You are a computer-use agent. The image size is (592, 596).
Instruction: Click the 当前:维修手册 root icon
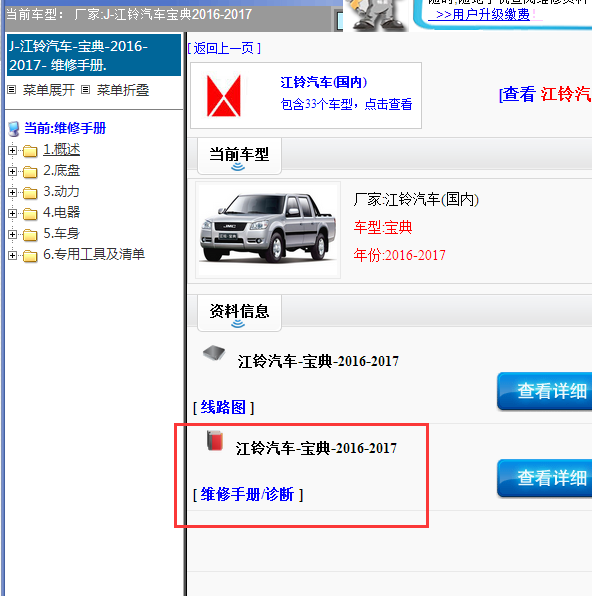pos(14,129)
